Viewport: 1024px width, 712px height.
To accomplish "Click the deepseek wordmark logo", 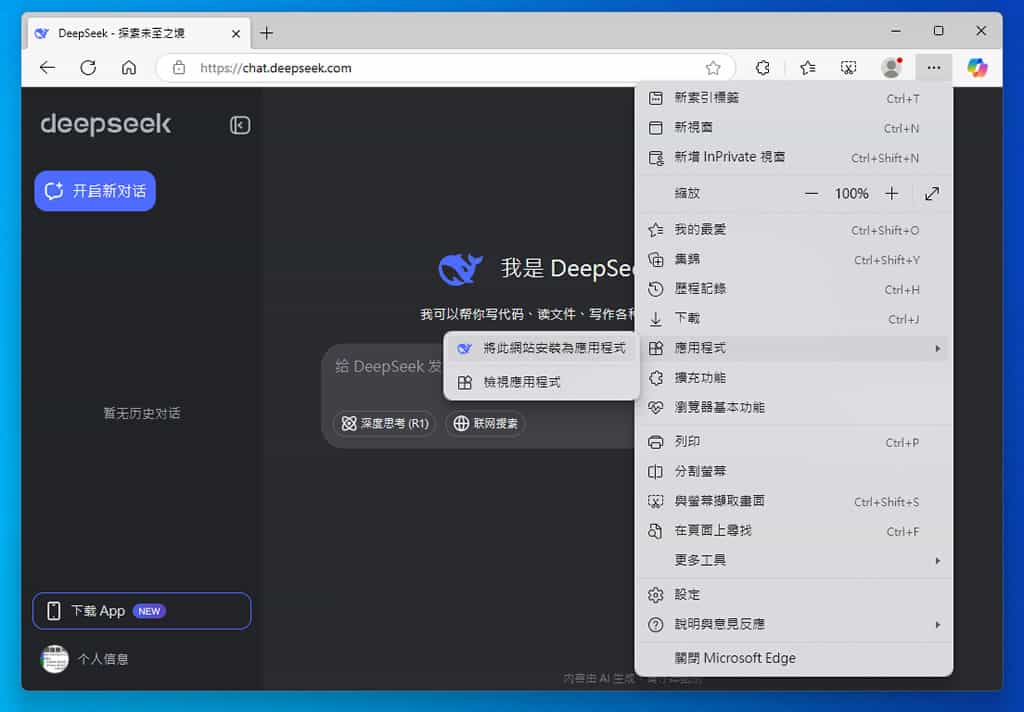I will point(106,123).
